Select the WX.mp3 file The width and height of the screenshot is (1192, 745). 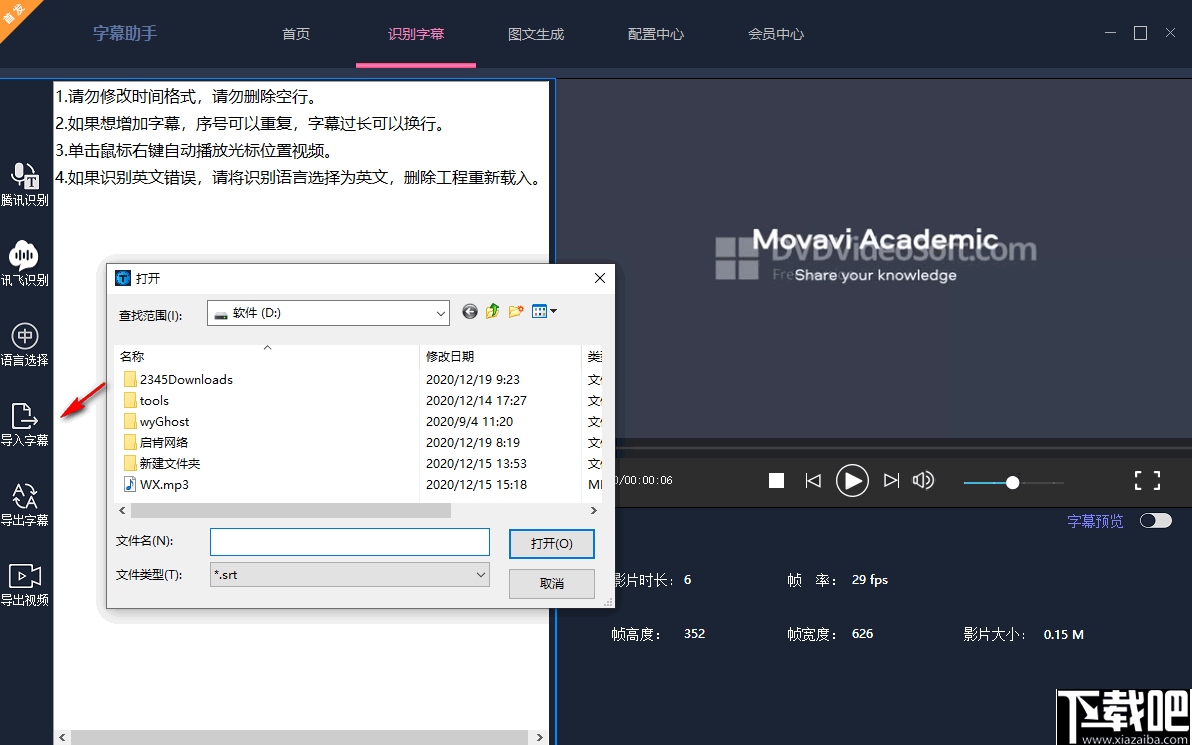point(155,484)
